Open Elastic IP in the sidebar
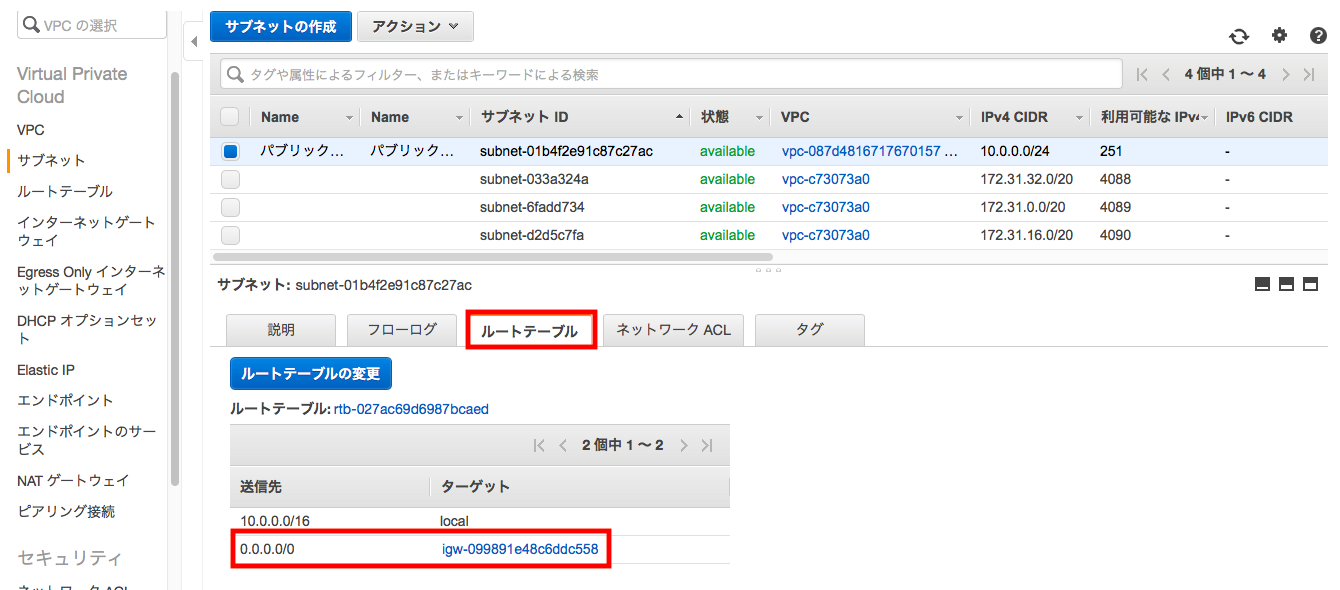Screen dimensions: 1340x590 [46, 370]
